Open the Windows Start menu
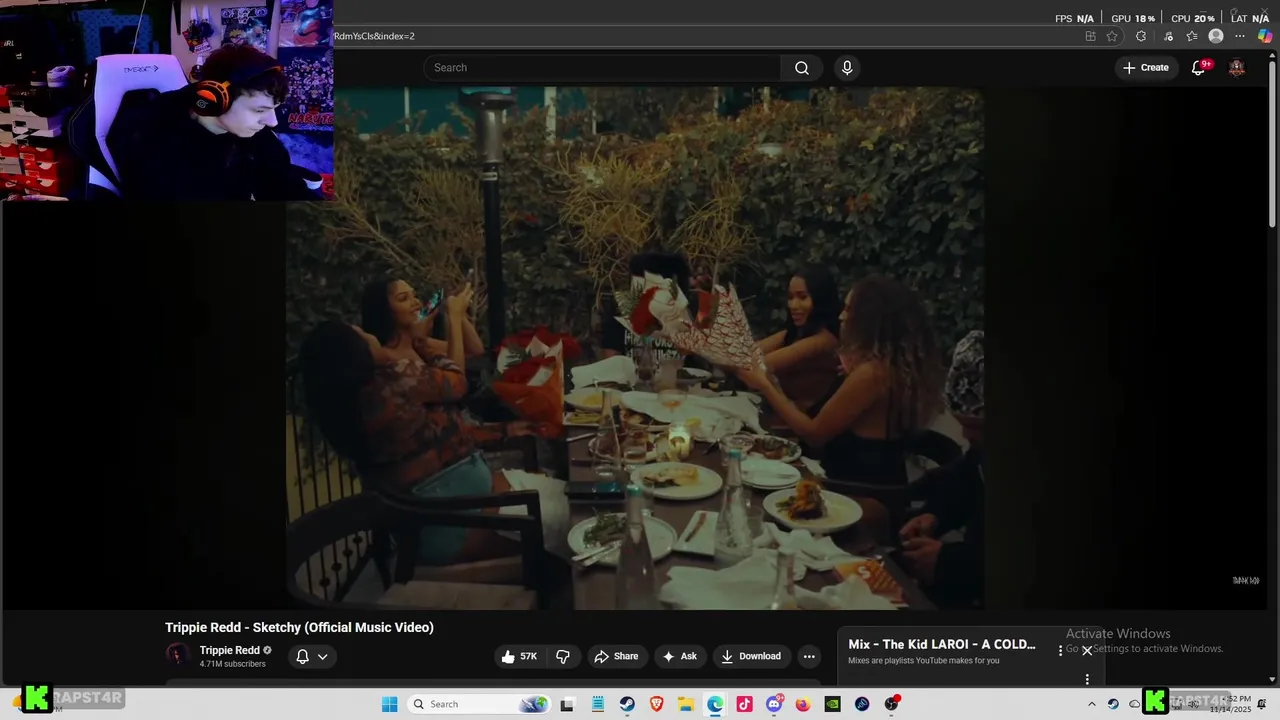The width and height of the screenshot is (1280, 720). [x=390, y=704]
